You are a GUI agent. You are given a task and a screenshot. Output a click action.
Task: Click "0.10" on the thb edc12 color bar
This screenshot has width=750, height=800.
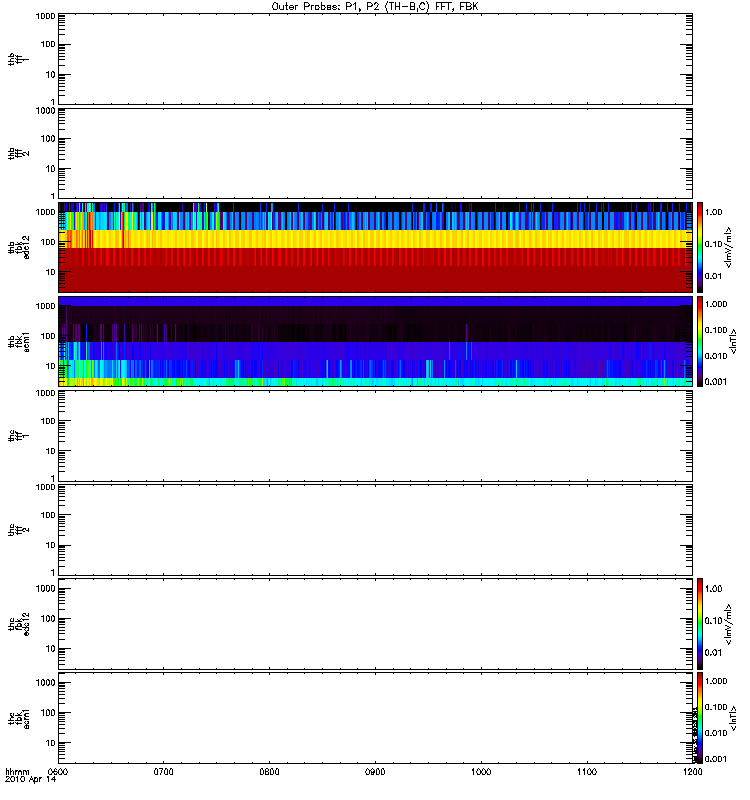(713, 244)
